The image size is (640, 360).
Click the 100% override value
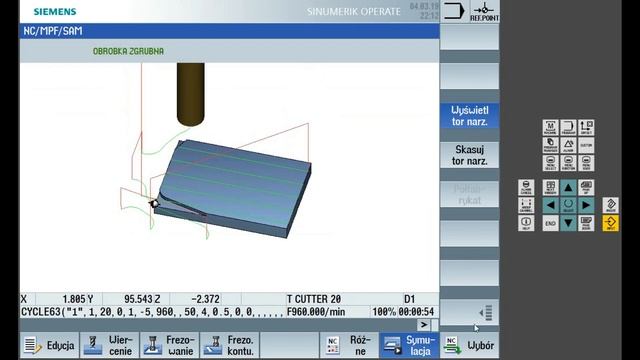(x=384, y=312)
